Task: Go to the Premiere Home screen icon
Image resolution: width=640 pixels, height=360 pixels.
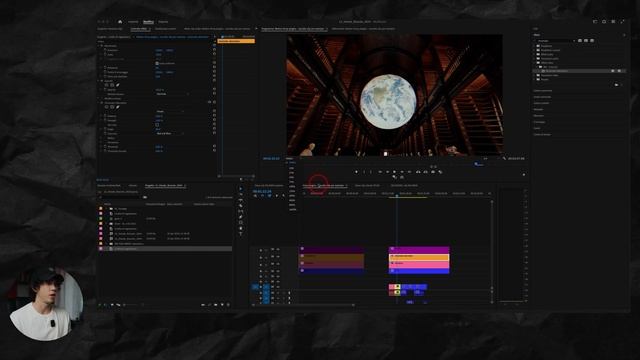Action: tap(120, 22)
